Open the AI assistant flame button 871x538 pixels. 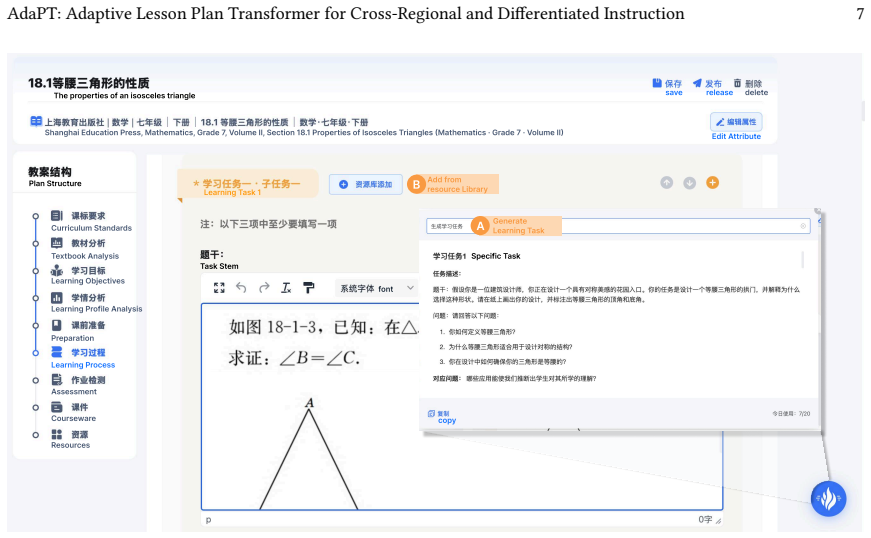click(x=828, y=499)
